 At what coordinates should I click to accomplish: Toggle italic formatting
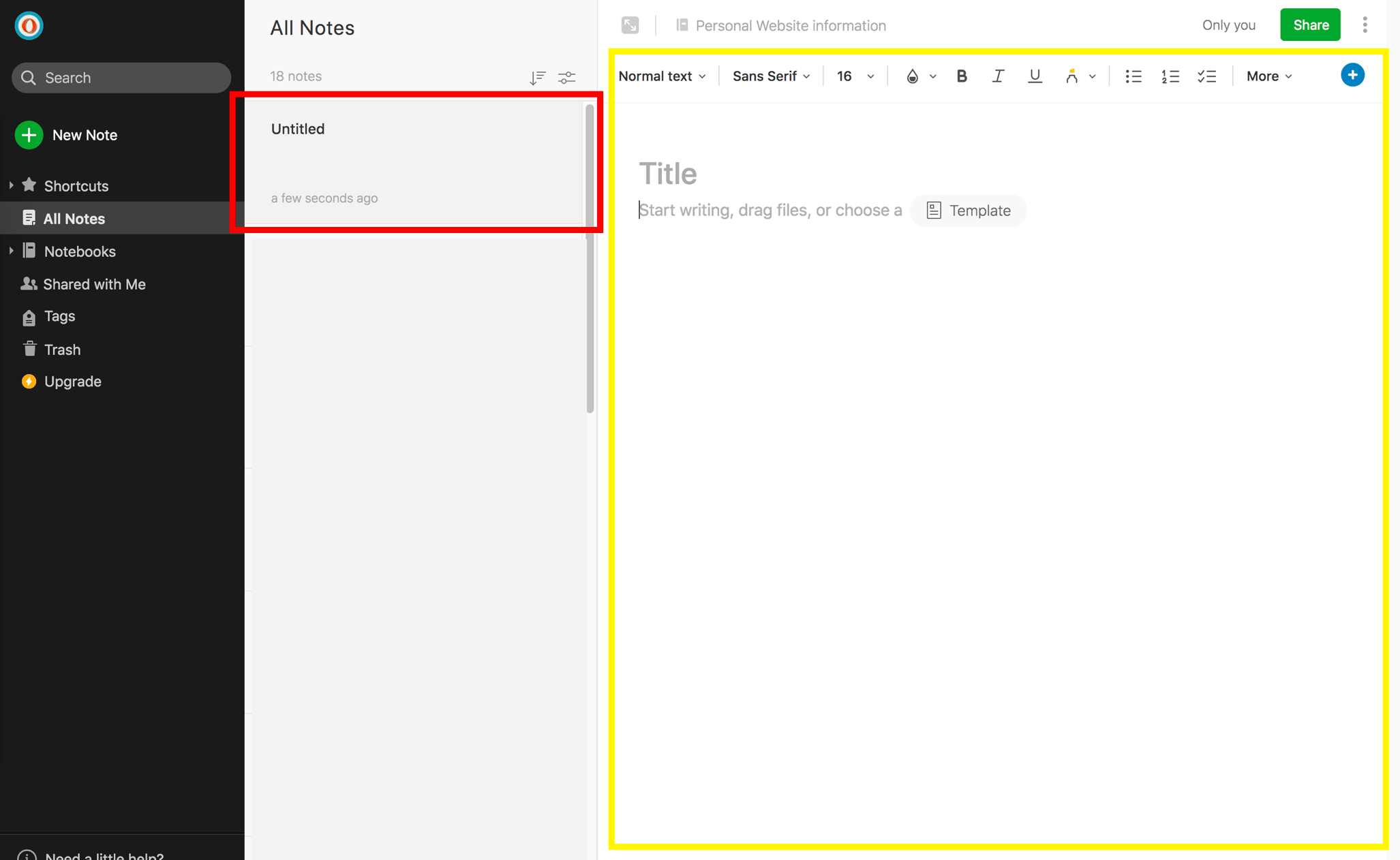tap(998, 76)
